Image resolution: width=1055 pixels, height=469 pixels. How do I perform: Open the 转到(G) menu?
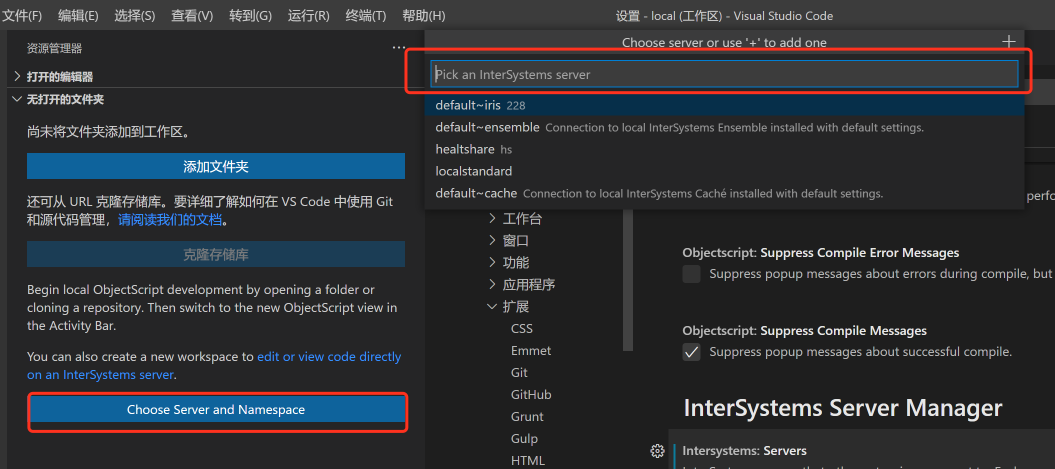[x=250, y=15]
